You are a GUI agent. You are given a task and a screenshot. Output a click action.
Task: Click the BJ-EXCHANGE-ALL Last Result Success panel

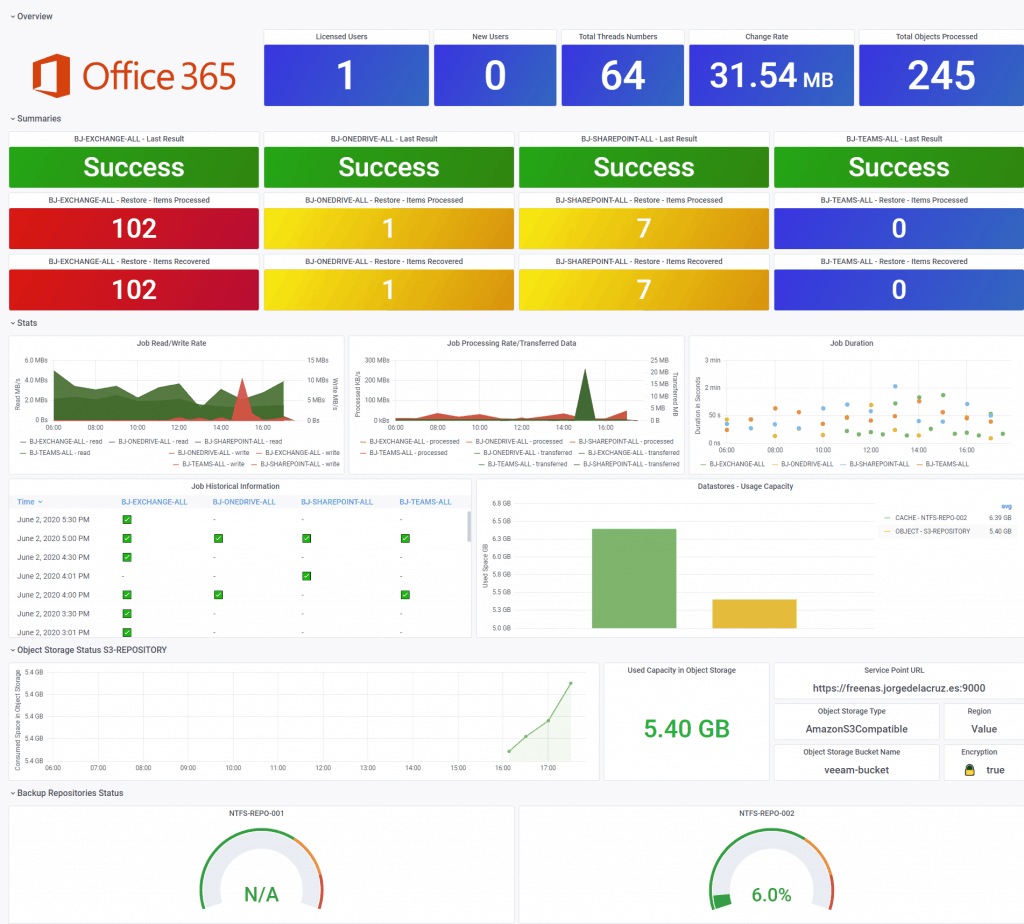(134, 168)
